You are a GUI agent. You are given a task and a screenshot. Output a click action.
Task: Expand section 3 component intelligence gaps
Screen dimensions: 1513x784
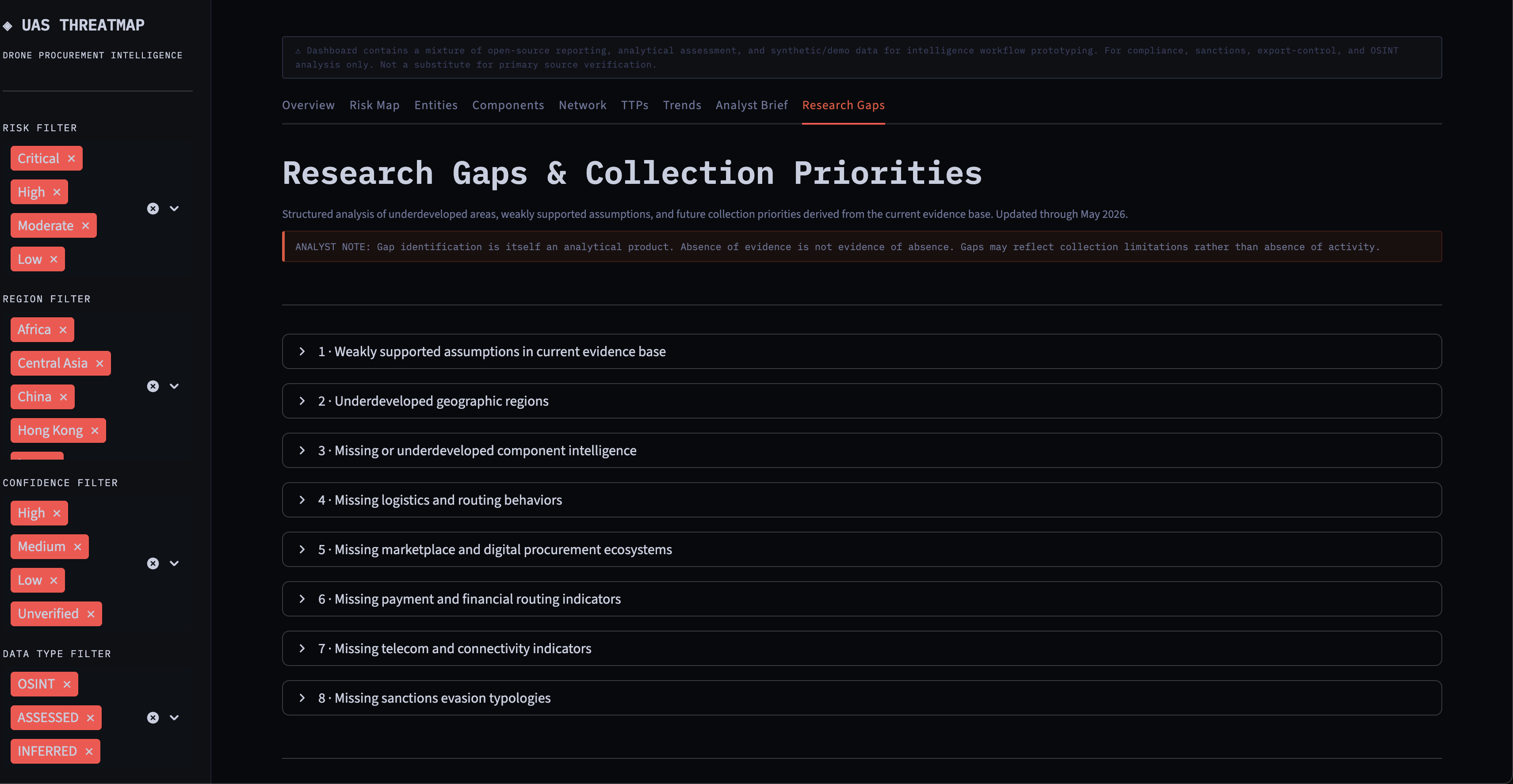coord(862,450)
